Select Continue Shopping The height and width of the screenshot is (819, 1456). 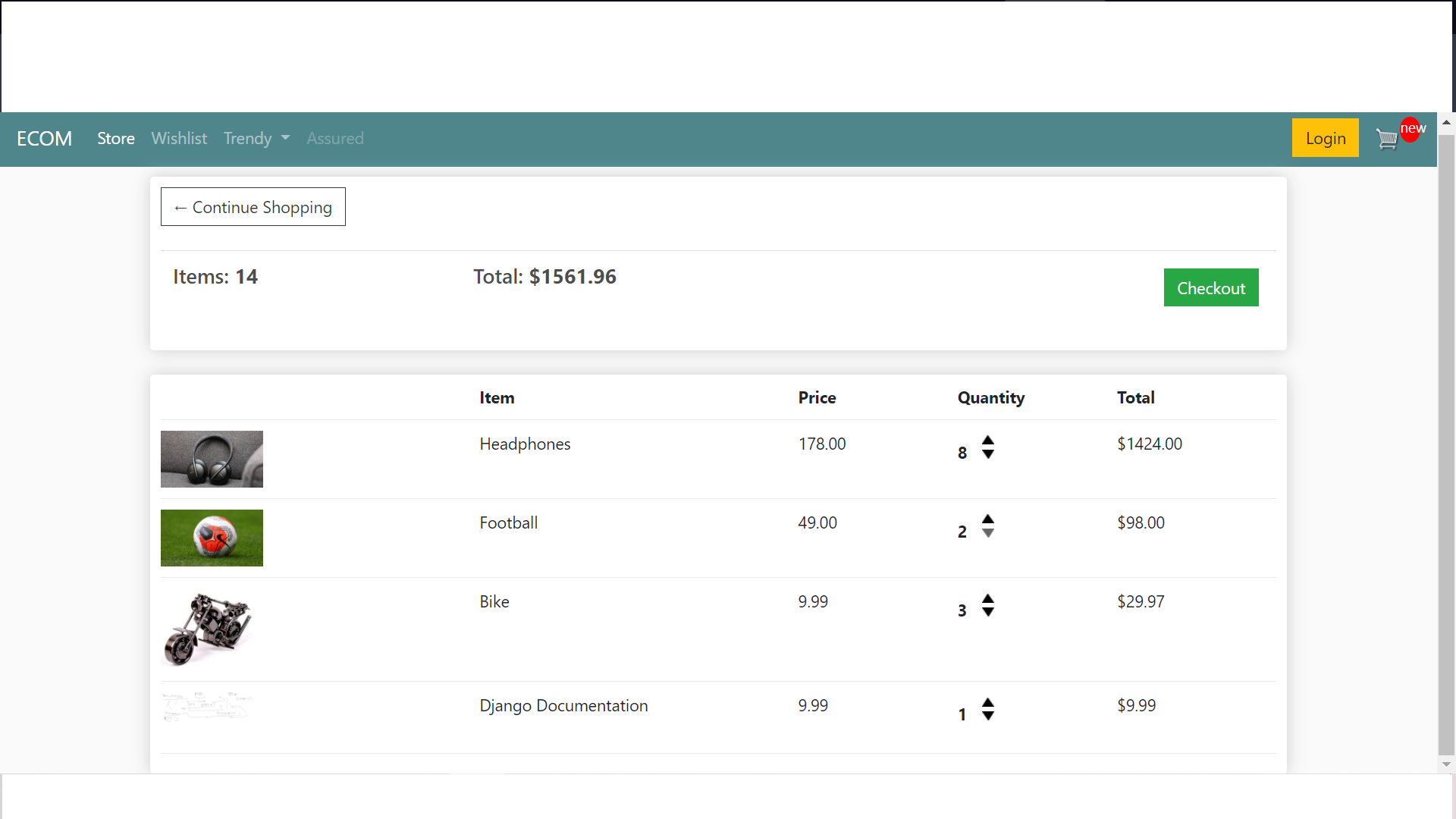tap(253, 206)
